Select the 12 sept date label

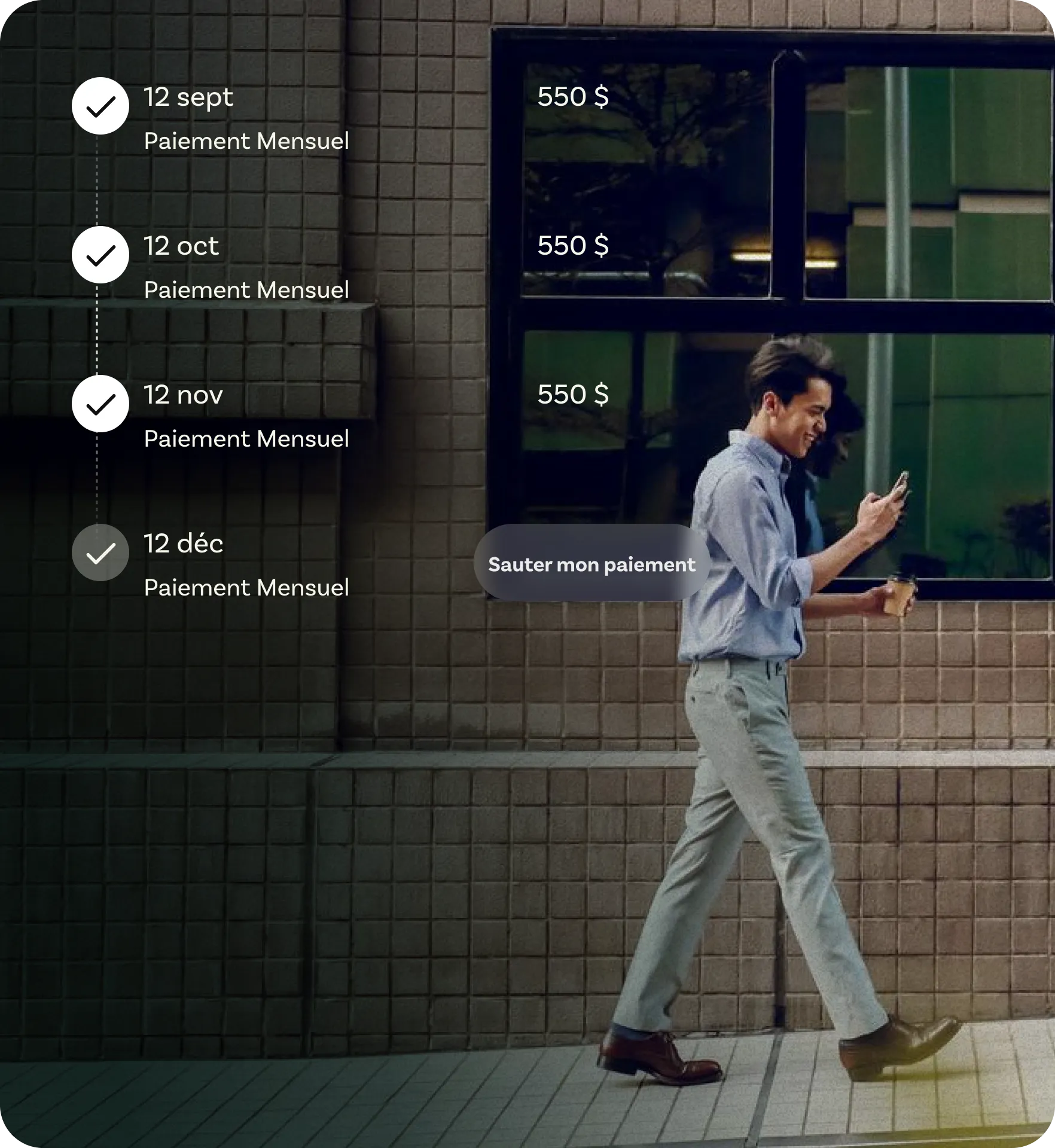[x=188, y=97]
